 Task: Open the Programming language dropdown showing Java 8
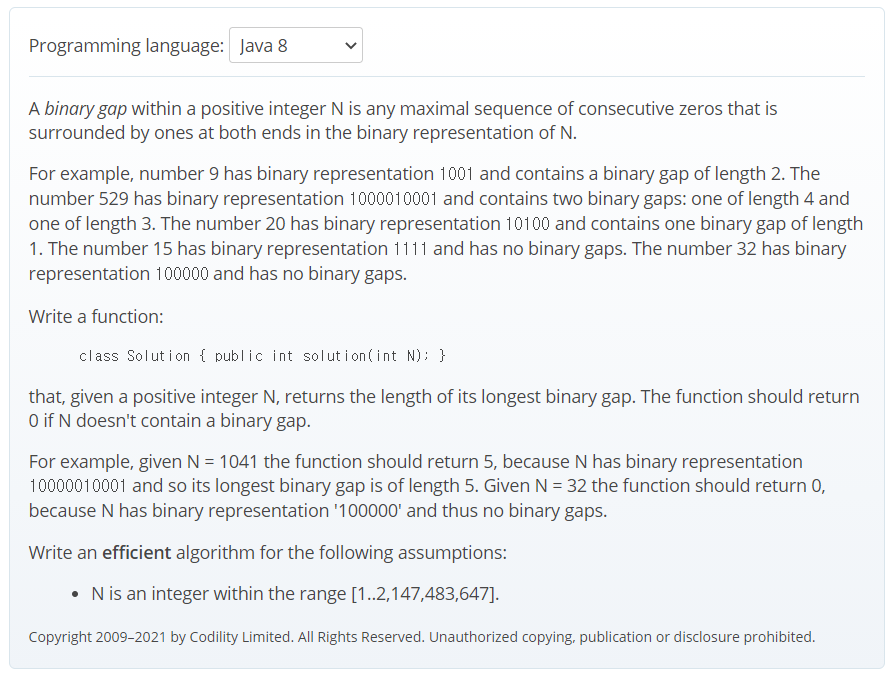296,45
